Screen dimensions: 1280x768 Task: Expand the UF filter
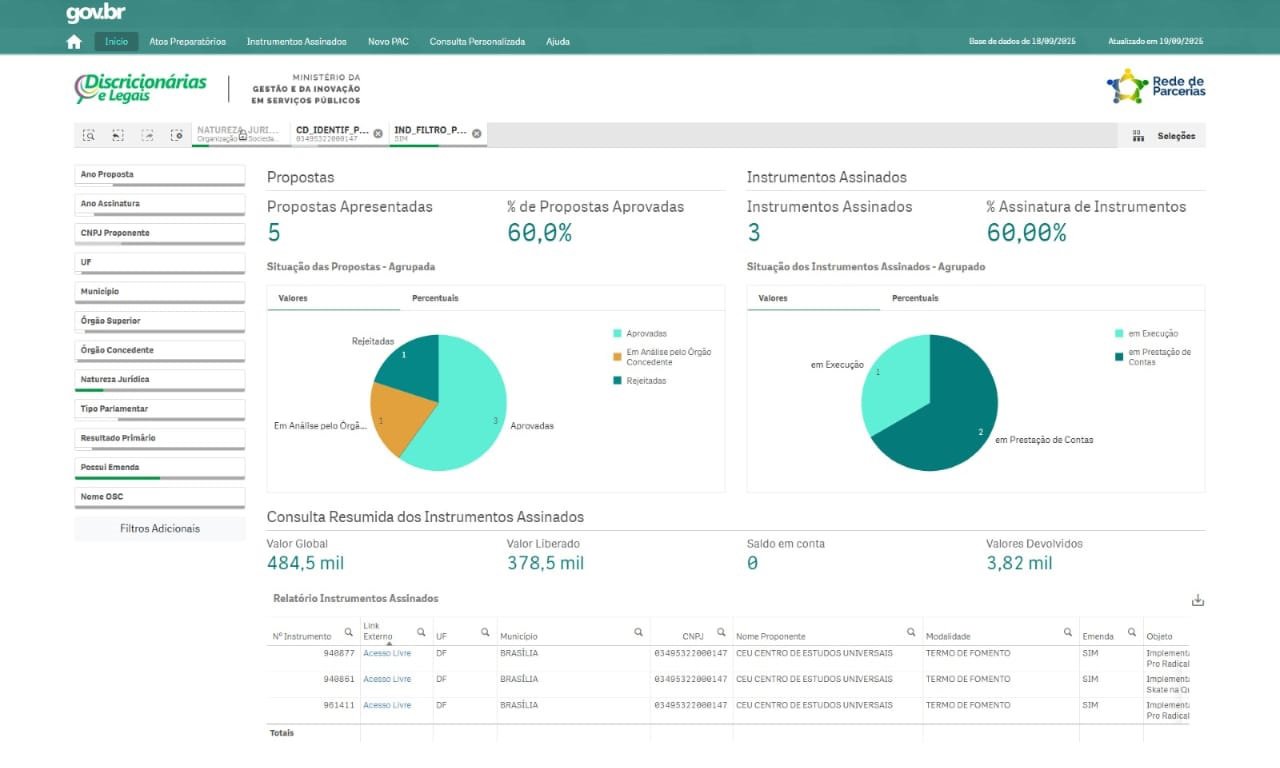point(160,262)
